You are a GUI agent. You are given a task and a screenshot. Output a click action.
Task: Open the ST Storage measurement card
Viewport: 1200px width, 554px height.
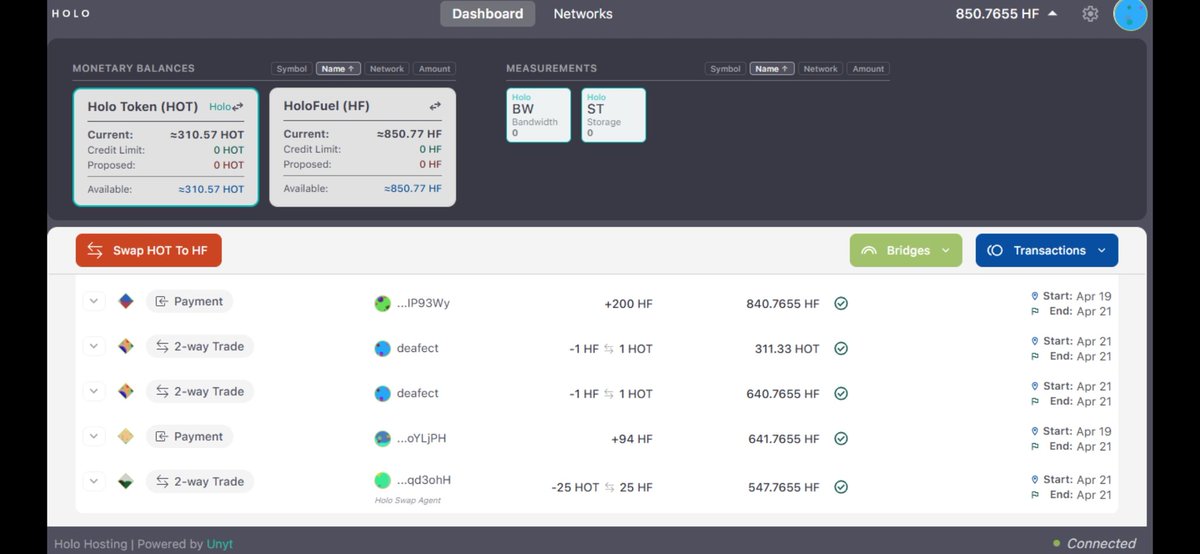(x=613, y=115)
